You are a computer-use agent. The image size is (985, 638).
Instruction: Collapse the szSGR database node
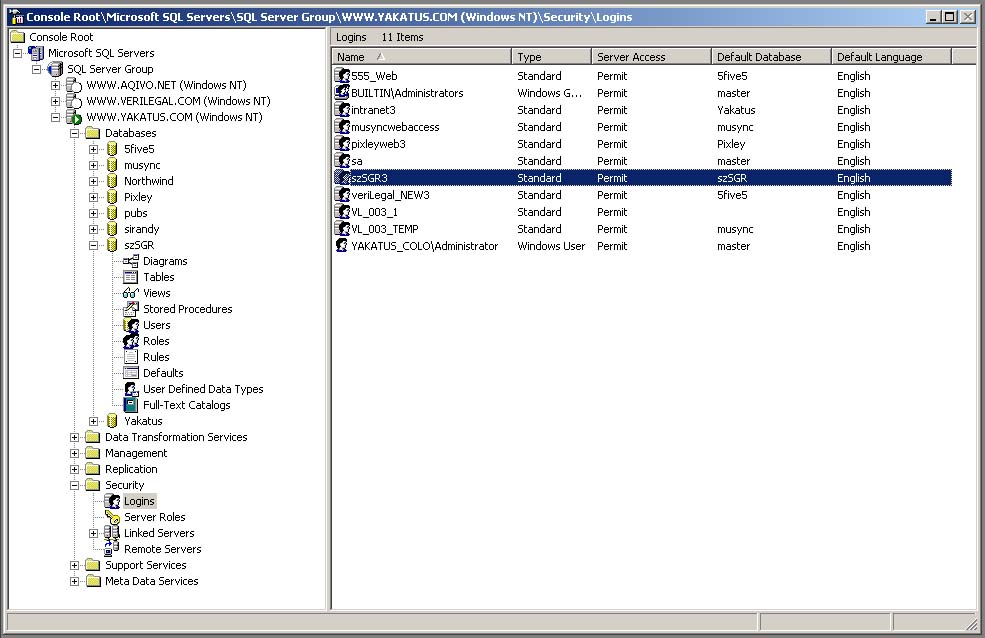[x=93, y=246]
